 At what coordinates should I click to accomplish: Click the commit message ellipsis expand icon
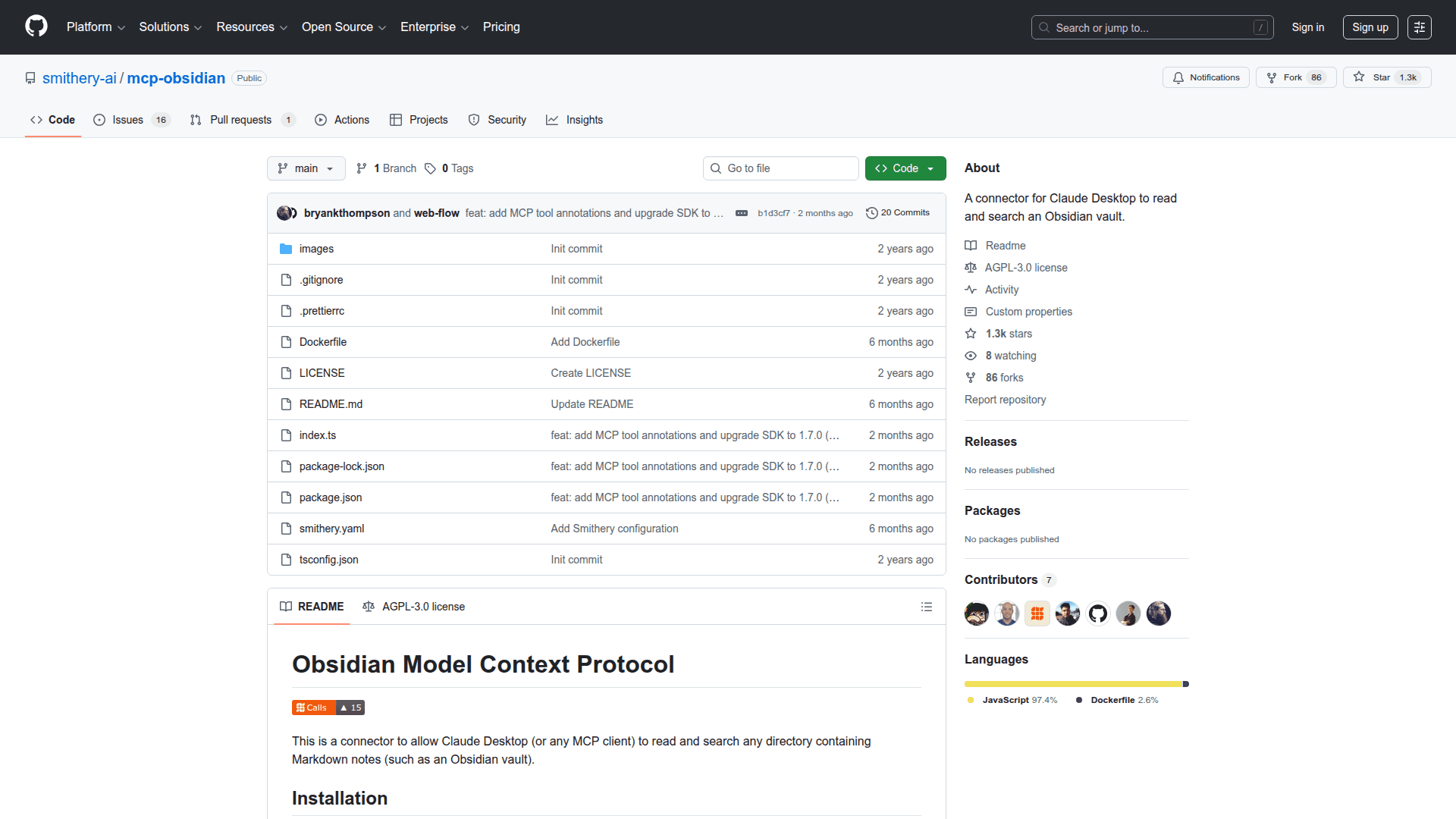tap(741, 213)
